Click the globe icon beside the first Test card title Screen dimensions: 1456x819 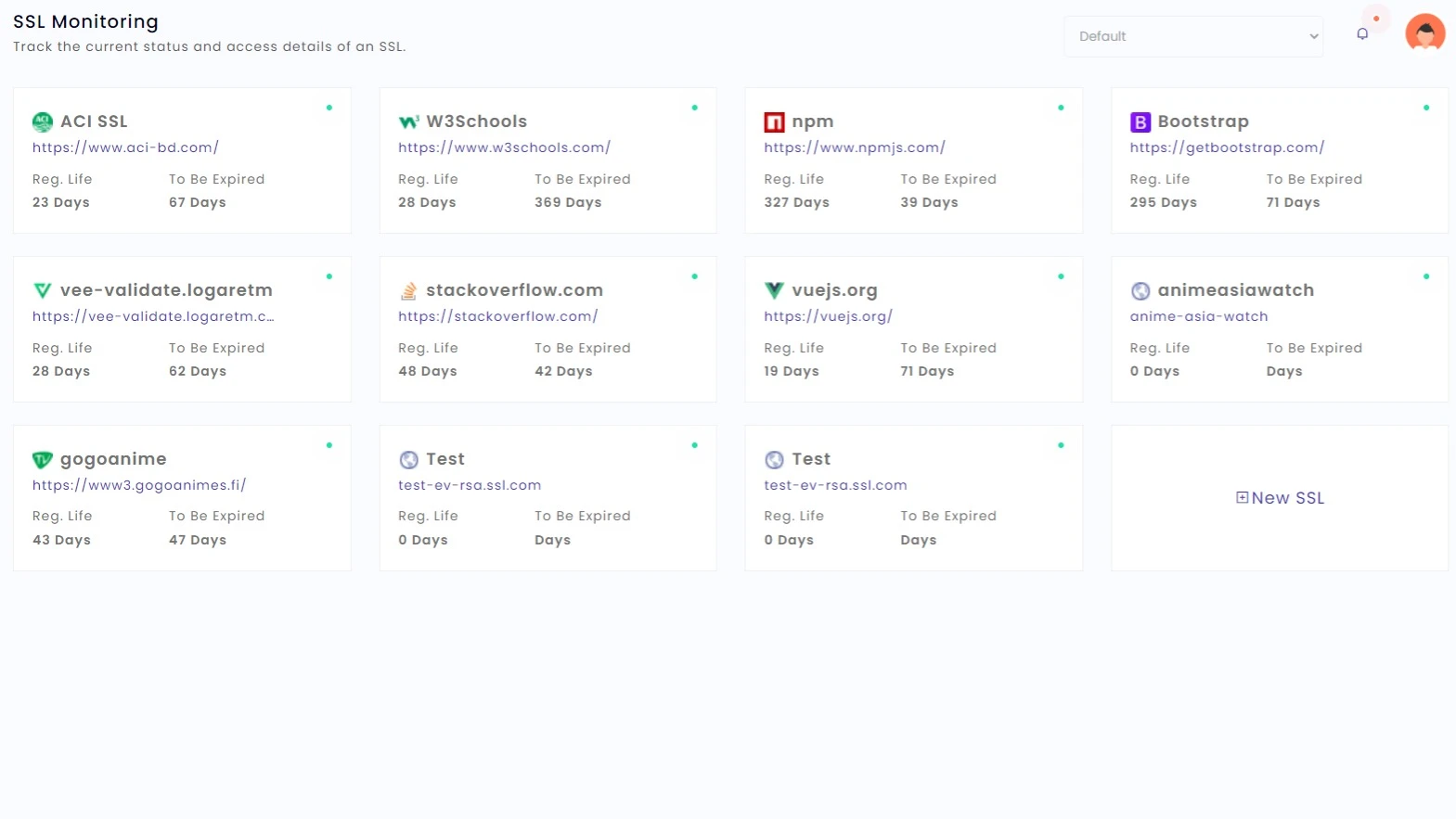[408, 460]
